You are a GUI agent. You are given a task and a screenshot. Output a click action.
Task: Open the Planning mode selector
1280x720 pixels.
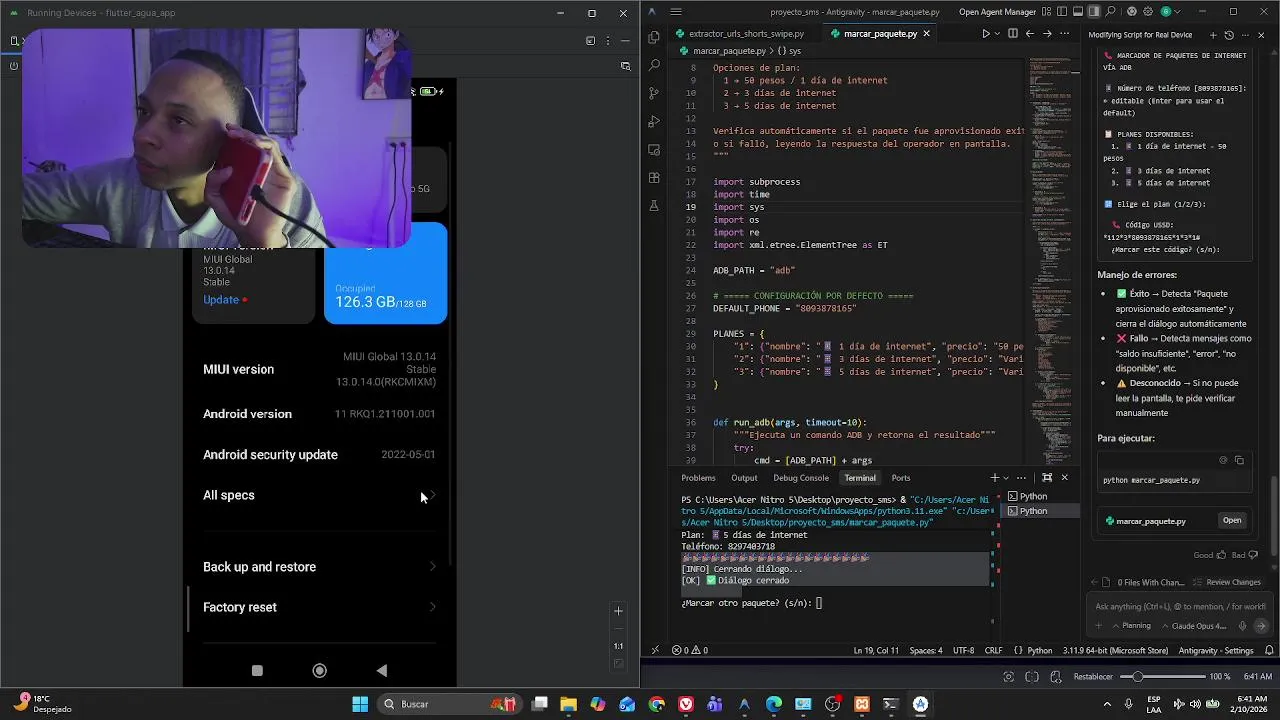[x=1131, y=626]
